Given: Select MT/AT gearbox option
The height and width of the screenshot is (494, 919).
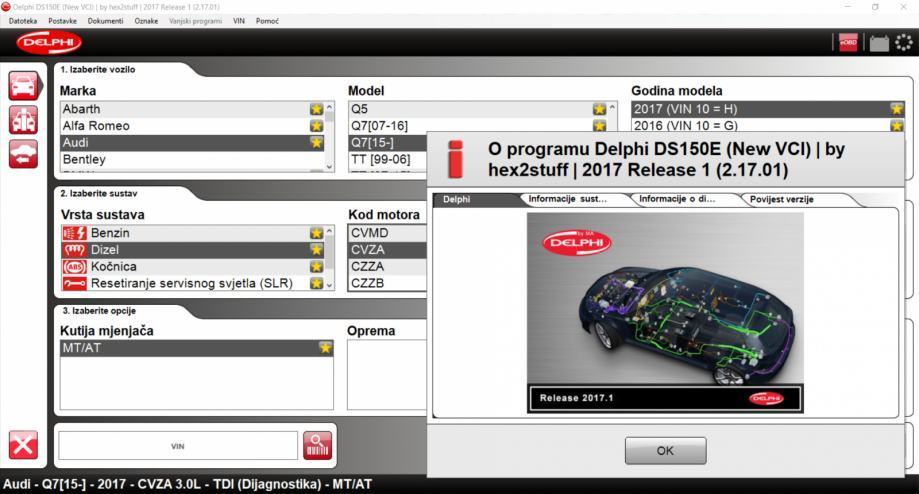Looking at the screenshot, I should pyautogui.click(x=197, y=348).
